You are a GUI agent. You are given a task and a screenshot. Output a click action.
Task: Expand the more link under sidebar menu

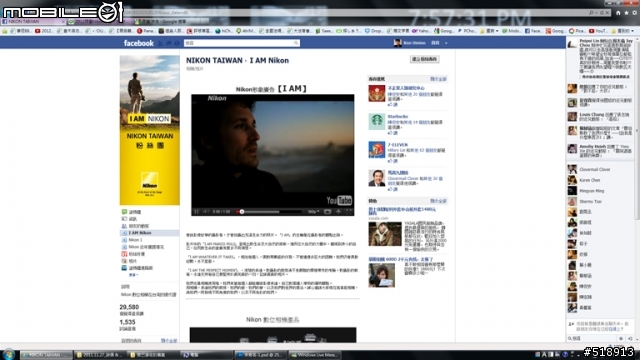(x=133, y=275)
